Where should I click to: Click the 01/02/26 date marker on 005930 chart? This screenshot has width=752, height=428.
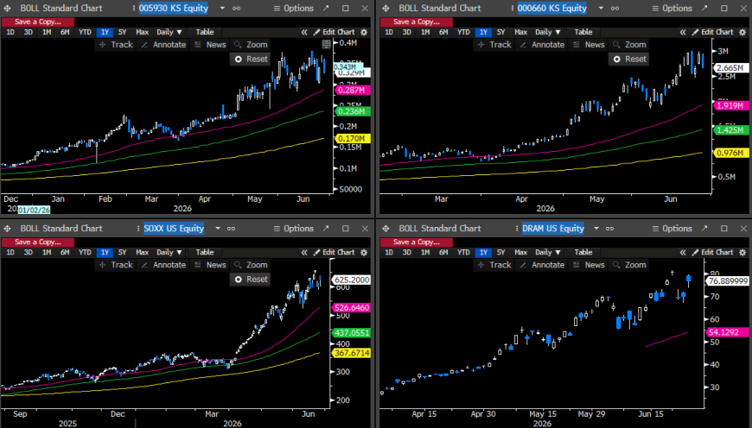pos(34,210)
